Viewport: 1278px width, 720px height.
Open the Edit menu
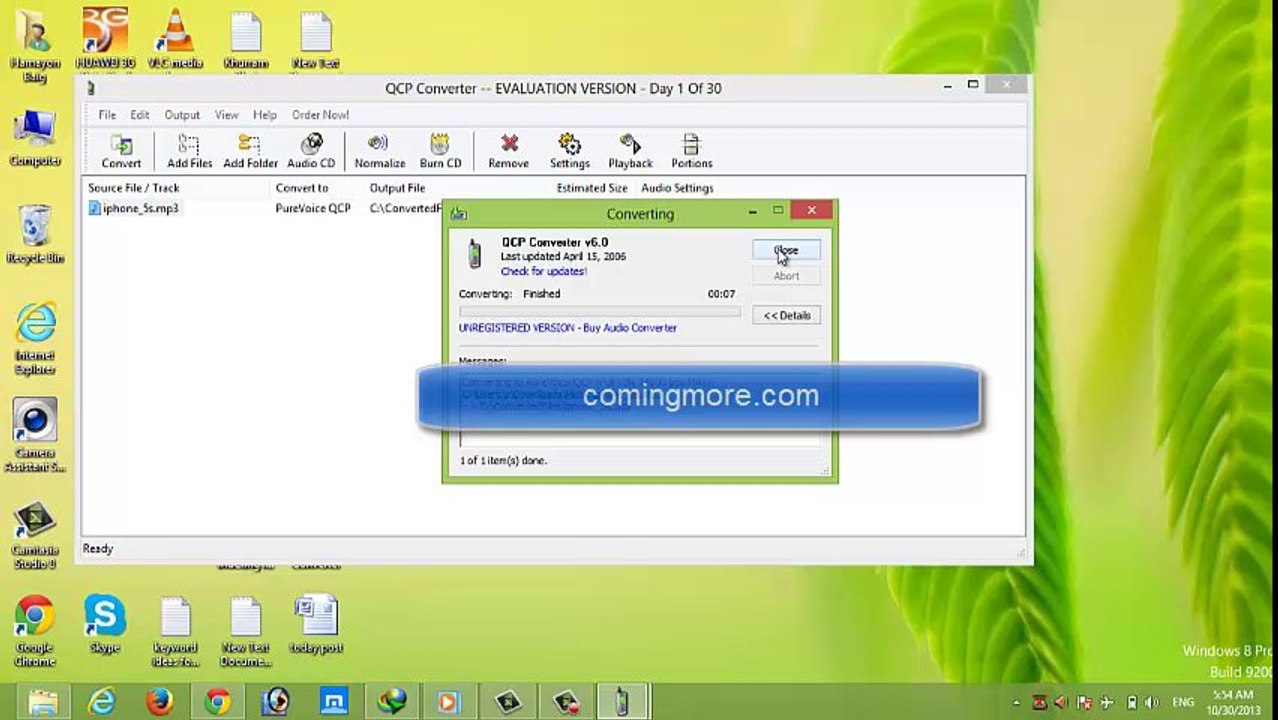(140, 115)
